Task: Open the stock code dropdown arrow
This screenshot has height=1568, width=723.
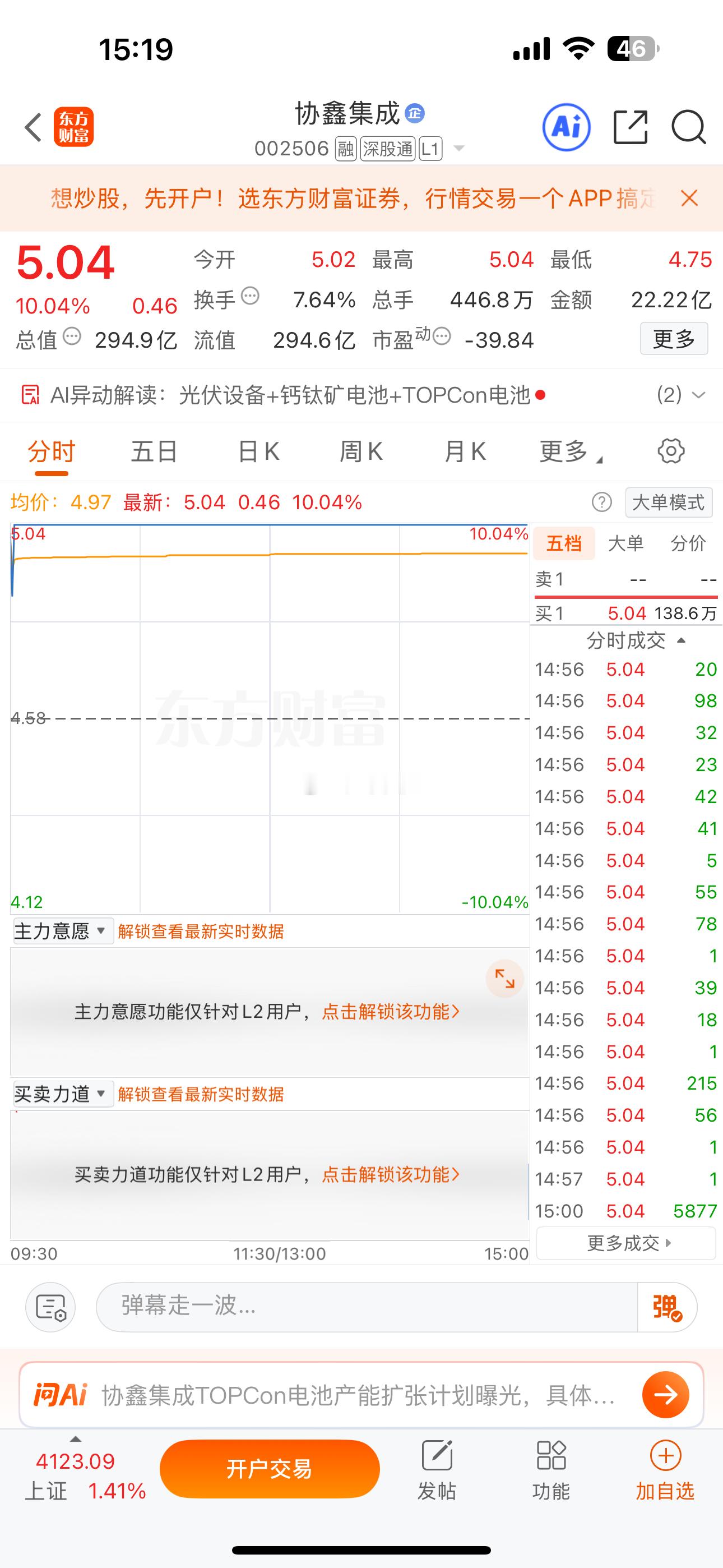Action: click(460, 149)
